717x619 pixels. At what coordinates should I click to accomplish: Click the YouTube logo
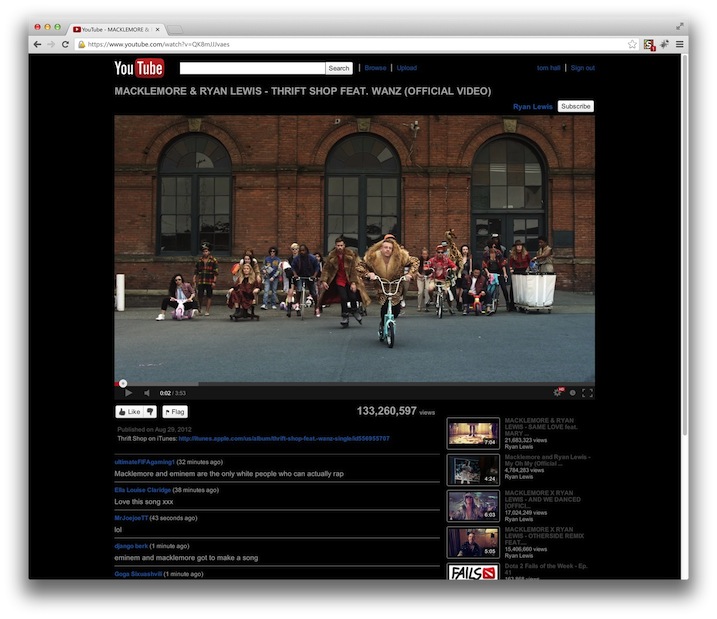click(x=139, y=68)
